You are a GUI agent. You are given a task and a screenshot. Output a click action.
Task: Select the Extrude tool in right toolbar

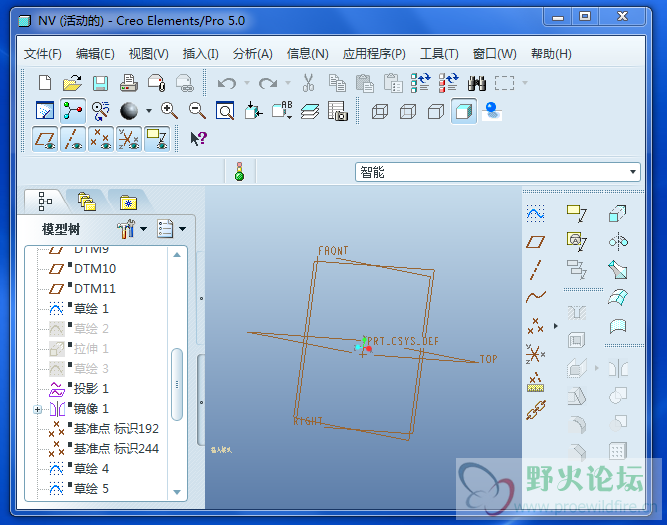pyautogui.click(x=617, y=213)
